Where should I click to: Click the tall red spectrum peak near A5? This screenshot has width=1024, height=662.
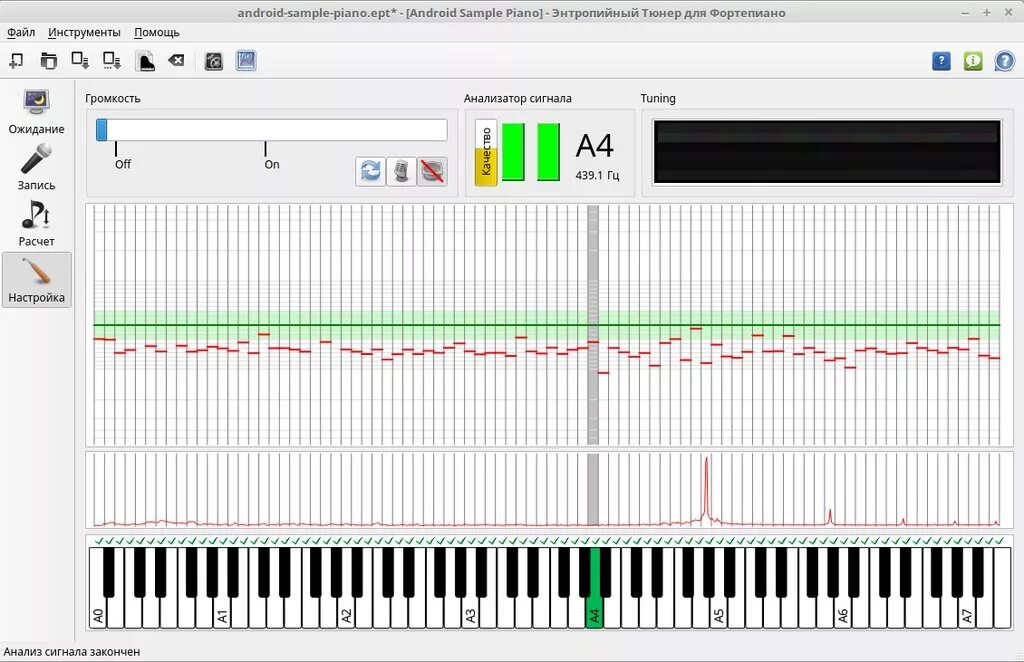[706, 490]
